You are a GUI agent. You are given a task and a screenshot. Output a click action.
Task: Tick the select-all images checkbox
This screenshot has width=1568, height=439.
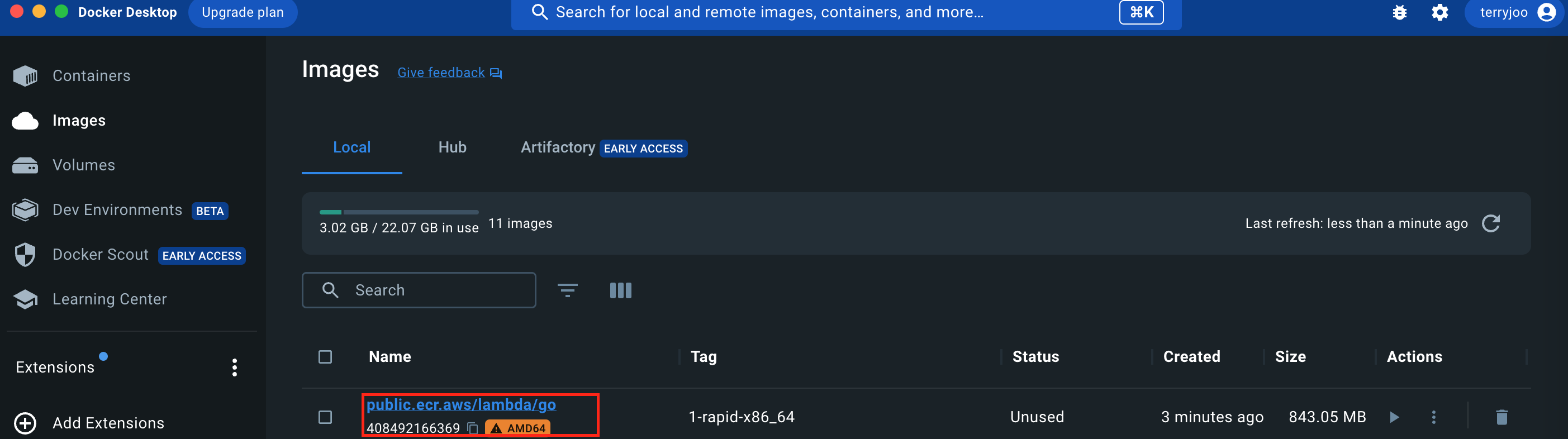(x=325, y=357)
